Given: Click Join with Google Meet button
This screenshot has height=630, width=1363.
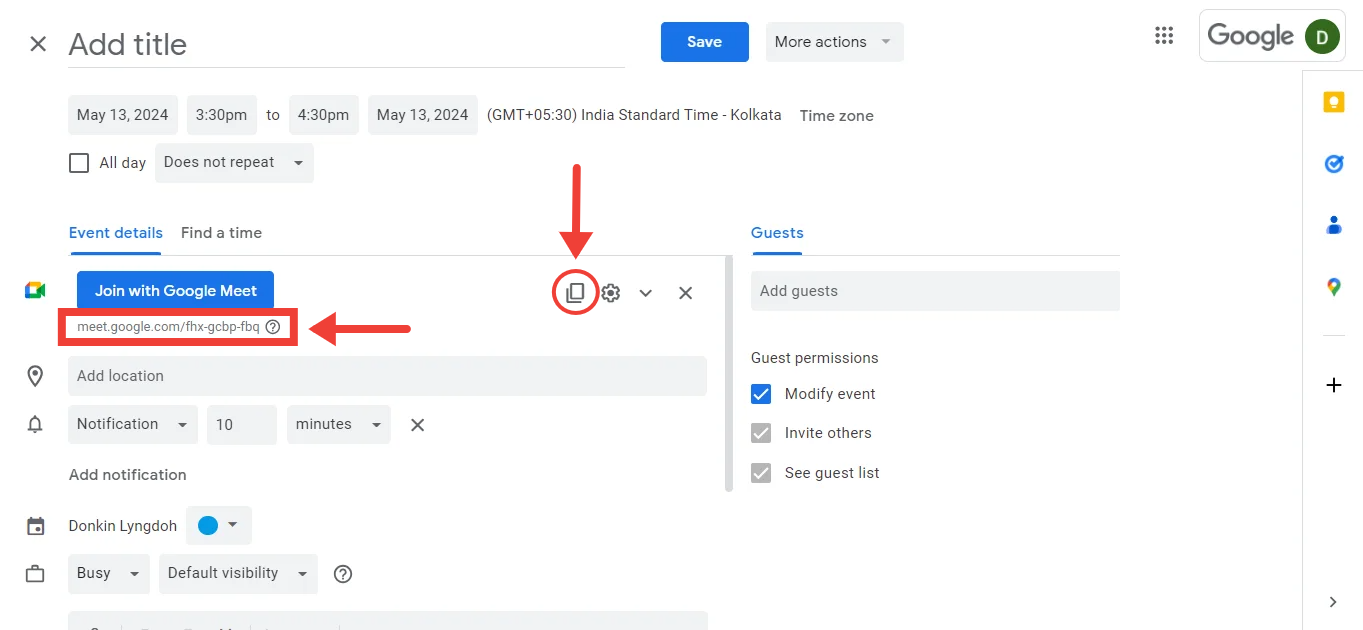Looking at the screenshot, I should click(x=175, y=291).
